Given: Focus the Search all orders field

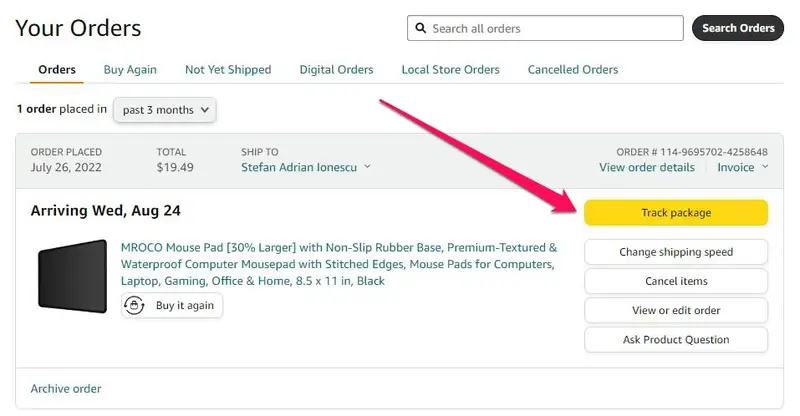Looking at the screenshot, I should pos(545,28).
